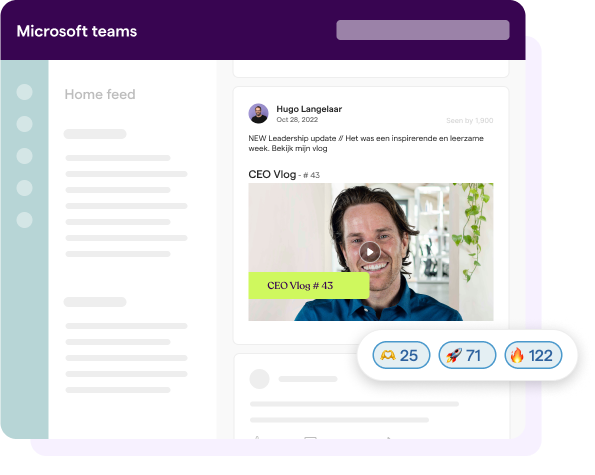Click the Oct 28, 2022 post date
The height and width of the screenshot is (475, 595).
point(297,120)
